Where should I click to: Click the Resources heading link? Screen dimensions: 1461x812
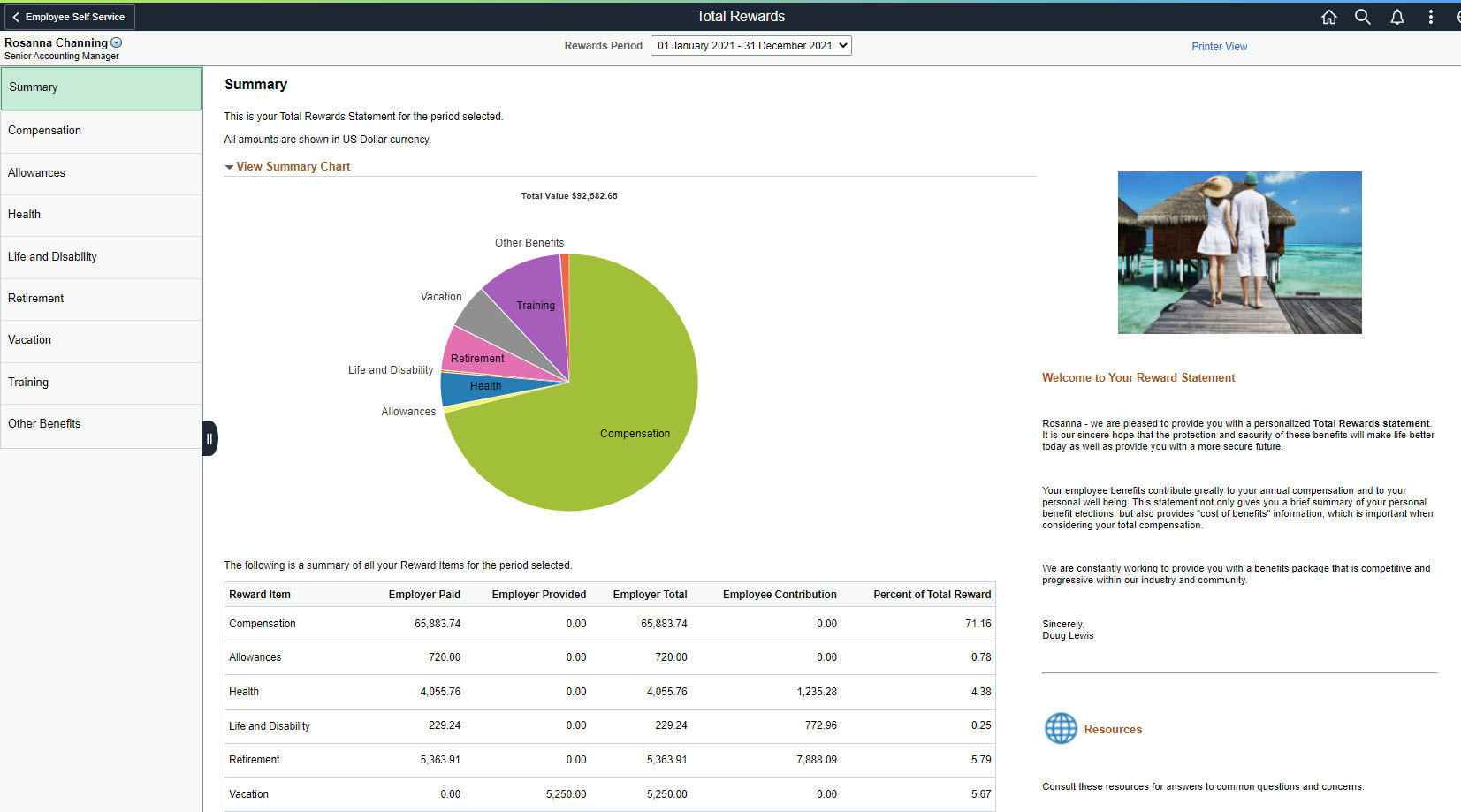coord(1113,730)
